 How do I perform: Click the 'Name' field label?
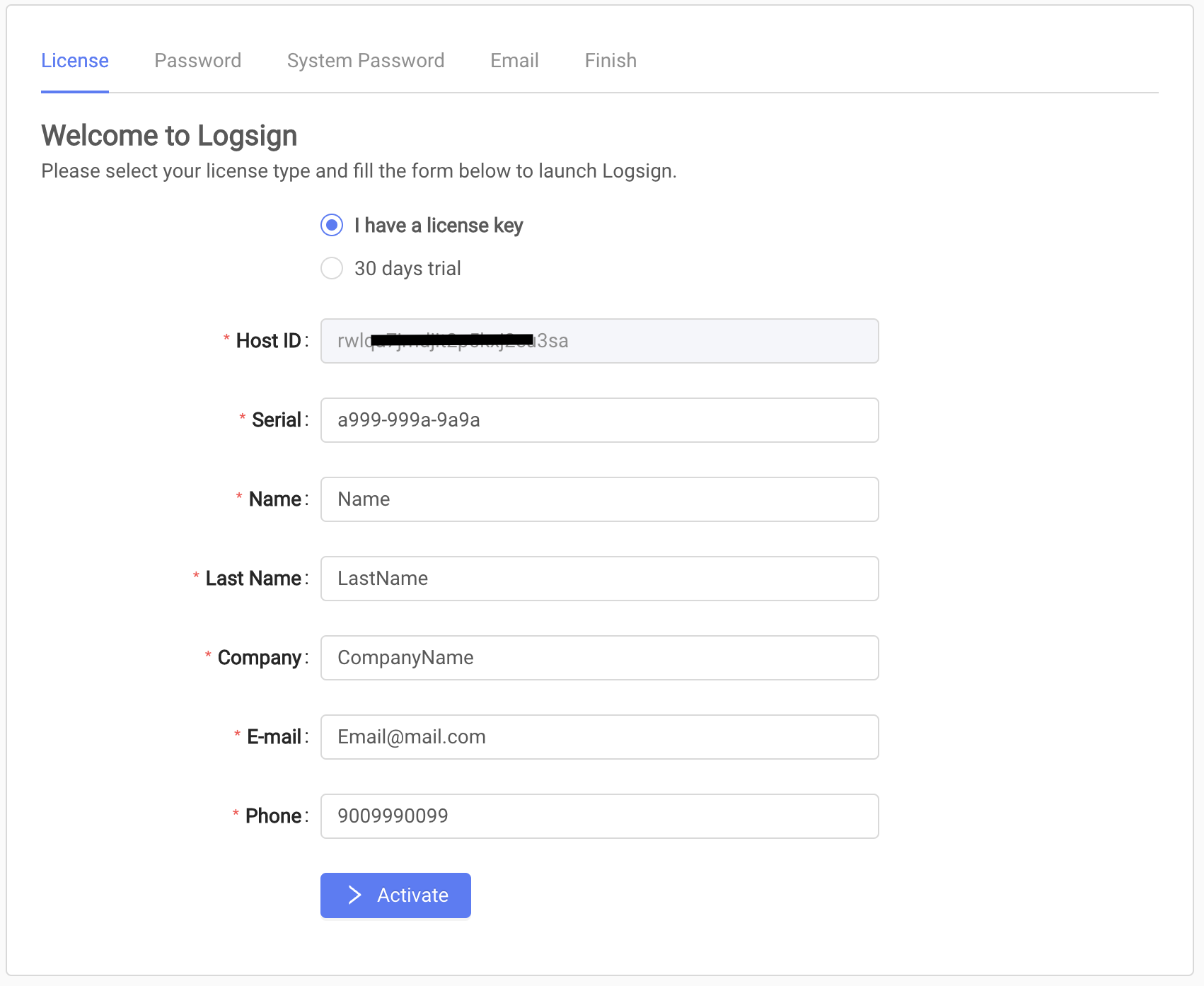[275, 499]
